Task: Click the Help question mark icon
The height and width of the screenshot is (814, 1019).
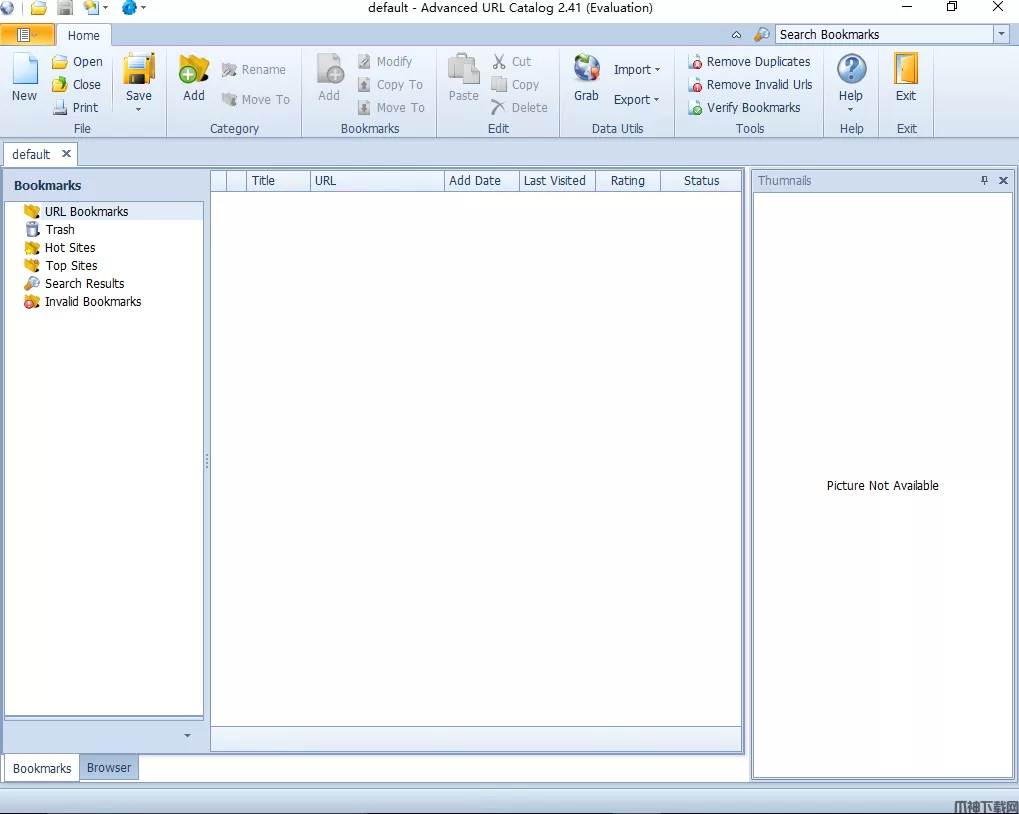Action: click(851, 69)
